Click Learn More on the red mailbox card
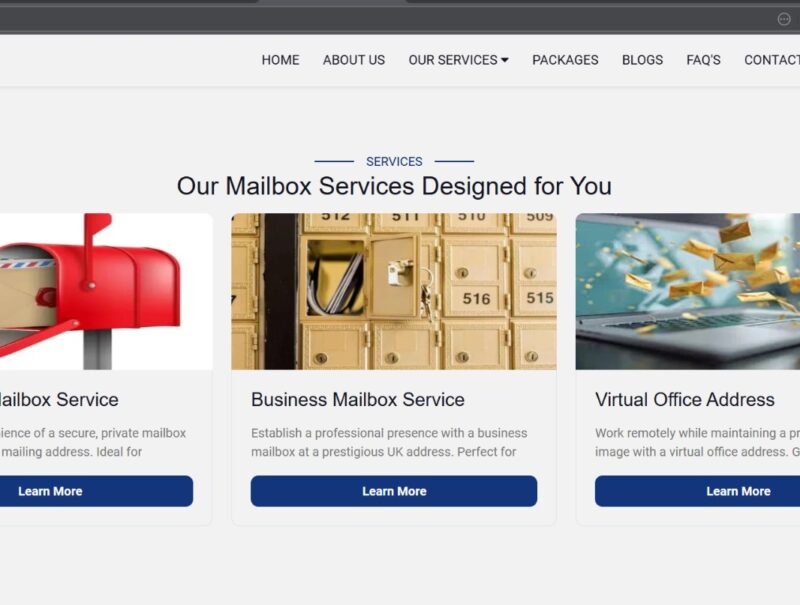800x605 pixels. 96,491
